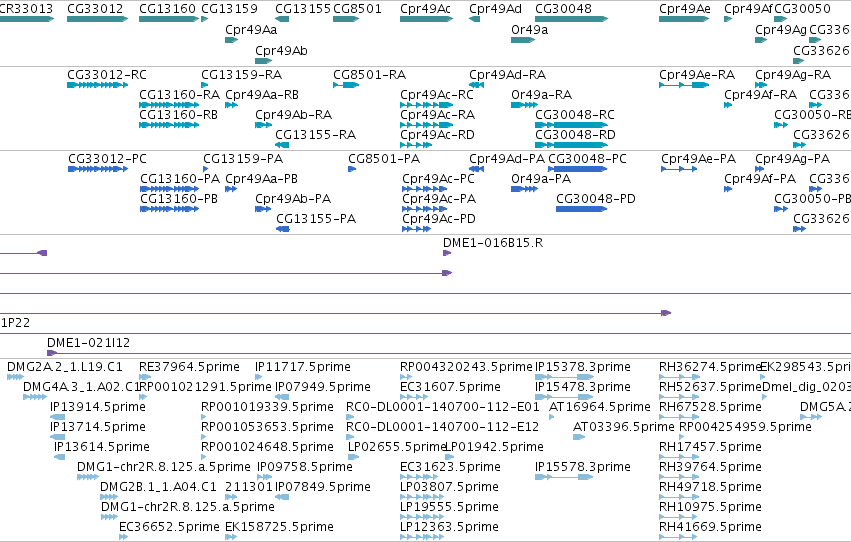The width and height of the screenshot is (851, 542).
Task: Open transcript CG13160-RA
Action: coord(180,95)
